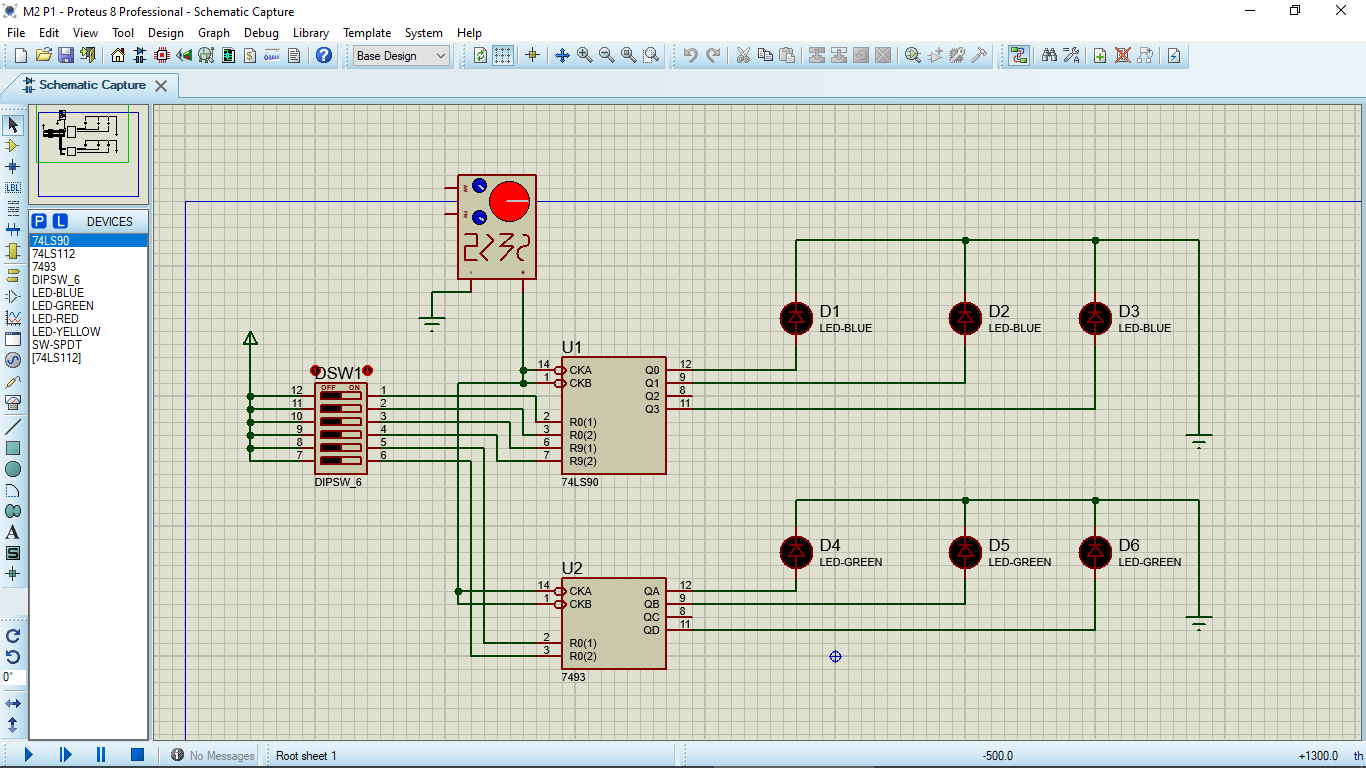Pick parts from libraries magnifier icon
Screen dimensions: 1366x768
[x=913, y=56]
